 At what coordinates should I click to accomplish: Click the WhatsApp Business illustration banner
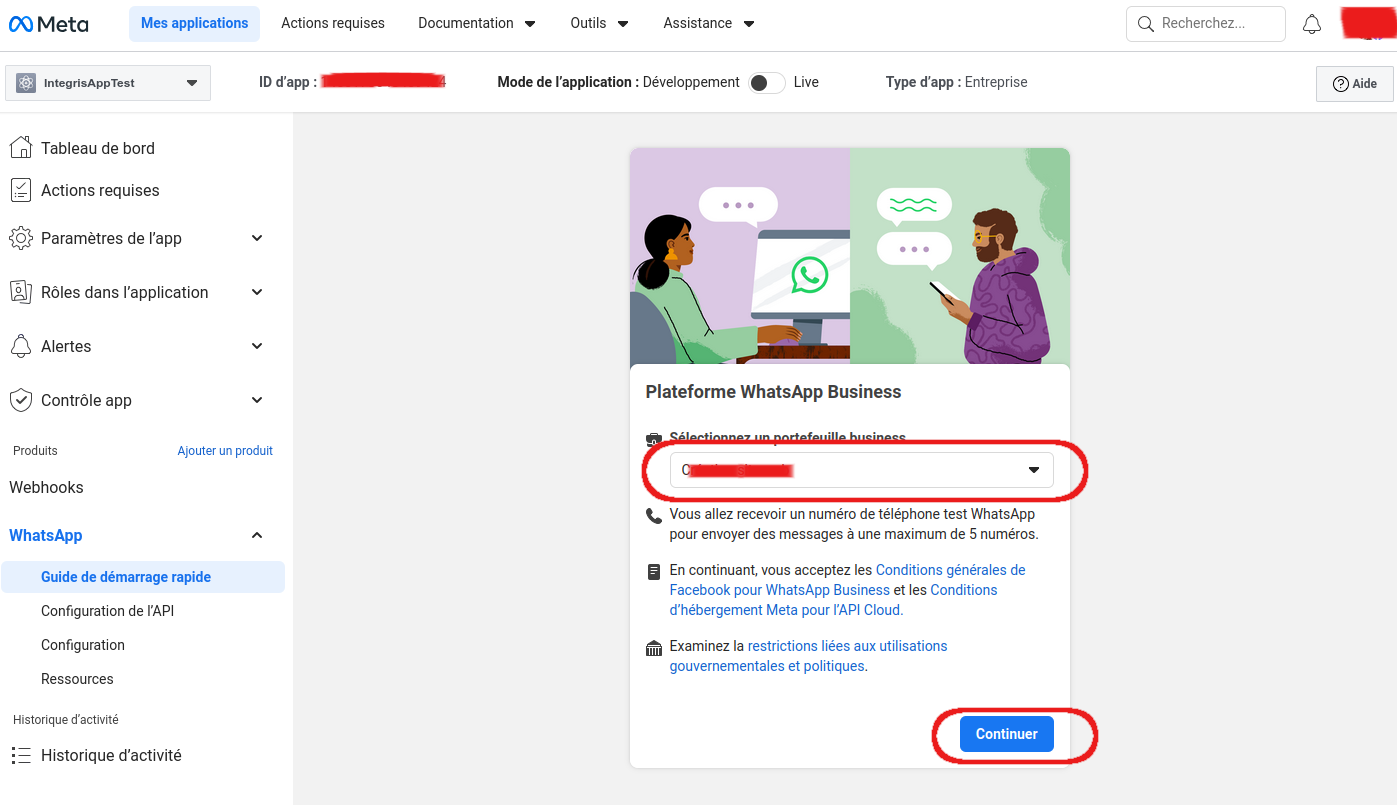[x=850, y=256]
